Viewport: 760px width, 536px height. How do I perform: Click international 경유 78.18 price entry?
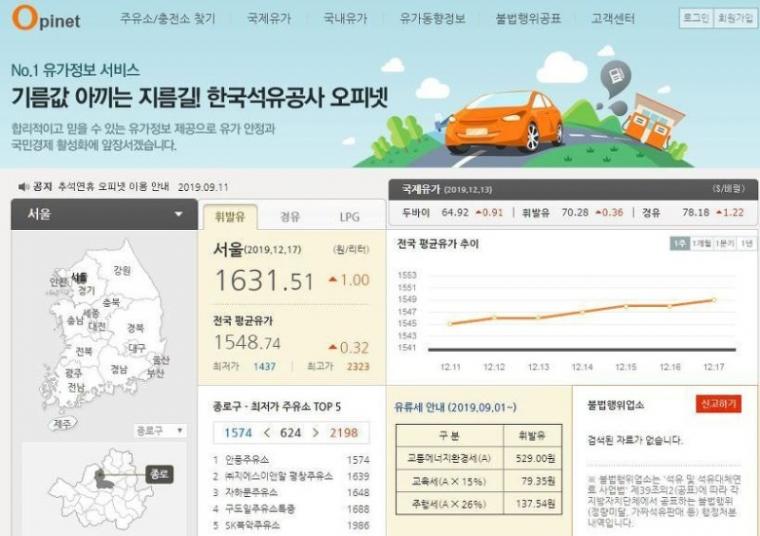click(693, 212)
